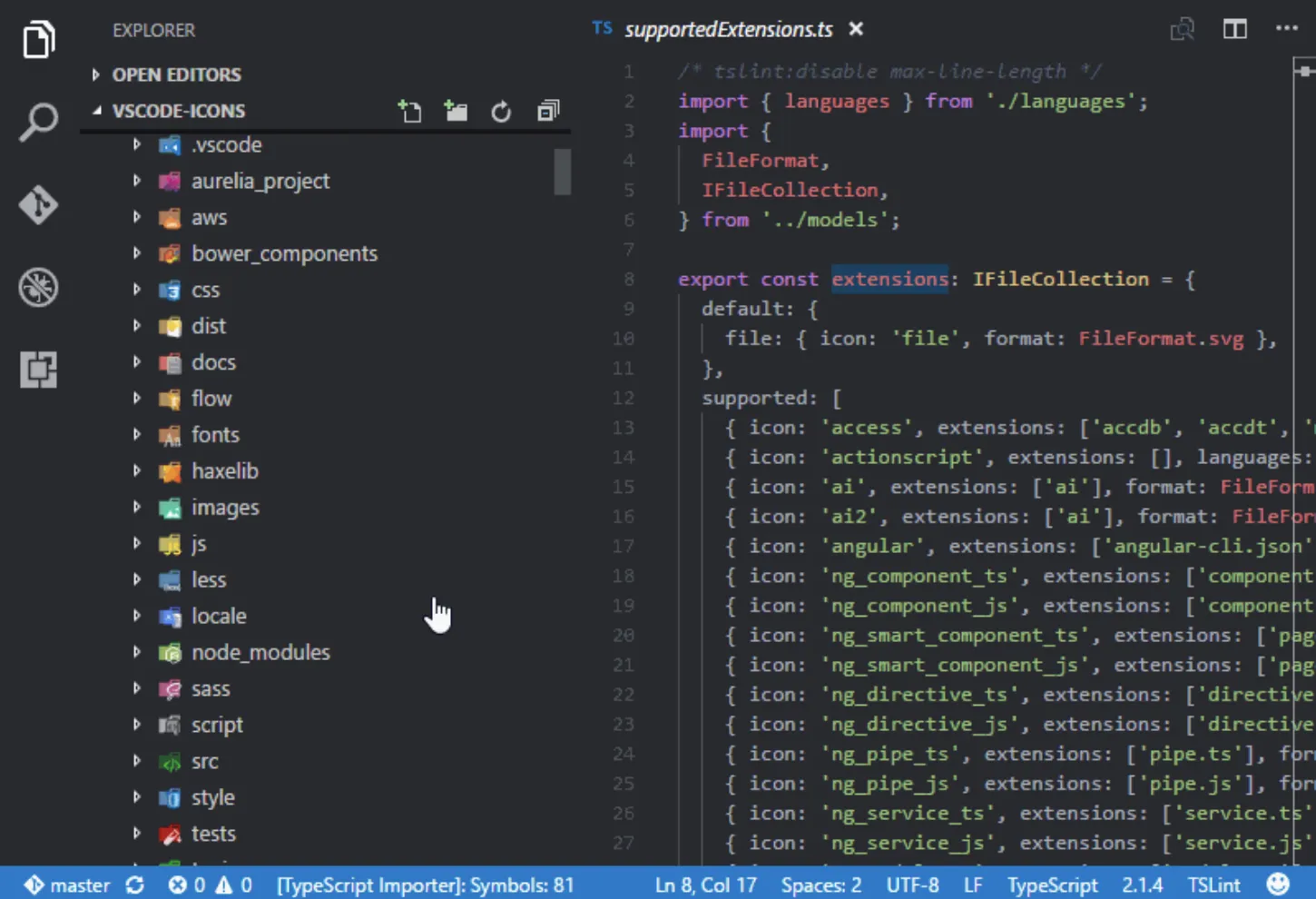
Task: Select the locale folder row
Action: pos(327,616)
